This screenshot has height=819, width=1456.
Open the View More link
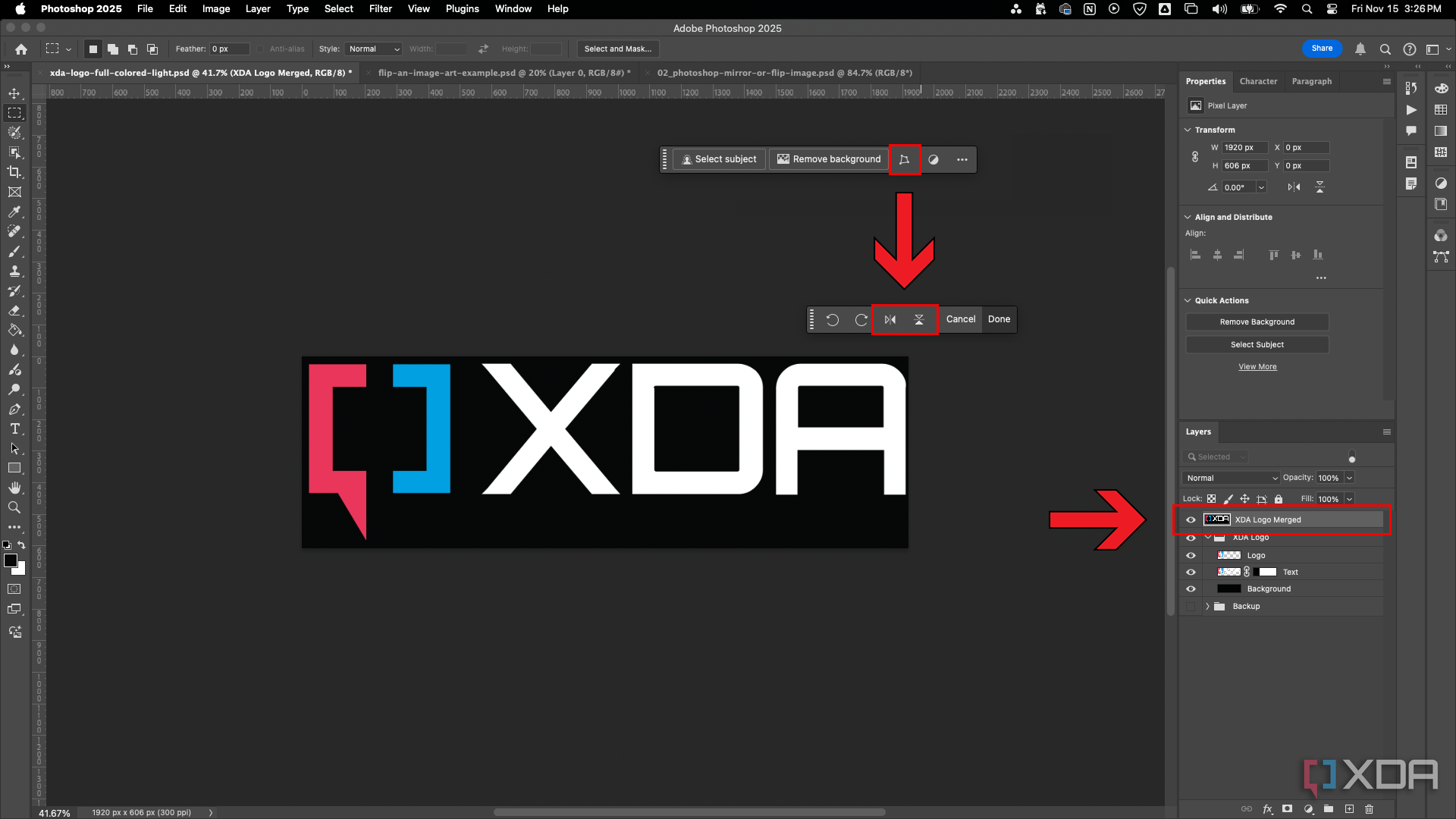[x=1257, y=367]
